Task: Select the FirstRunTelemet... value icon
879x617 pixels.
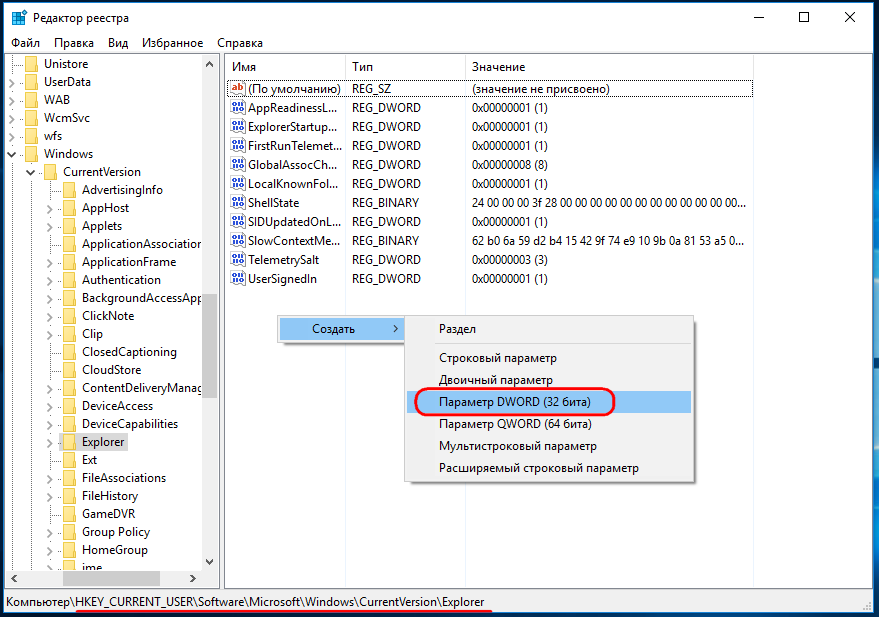Action: [x=238, y=146]
